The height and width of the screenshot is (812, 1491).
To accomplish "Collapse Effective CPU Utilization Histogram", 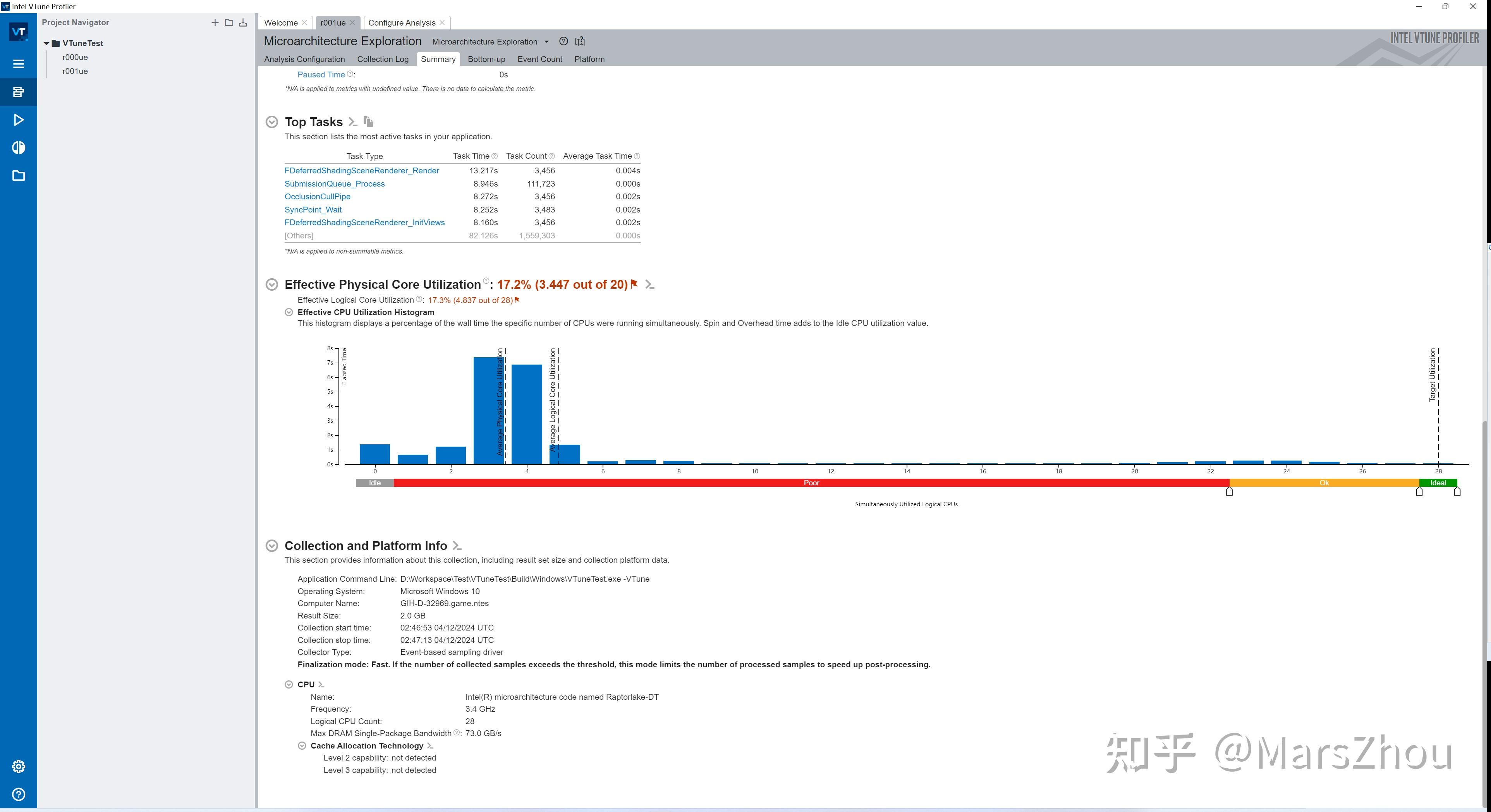I will [289, 312].
